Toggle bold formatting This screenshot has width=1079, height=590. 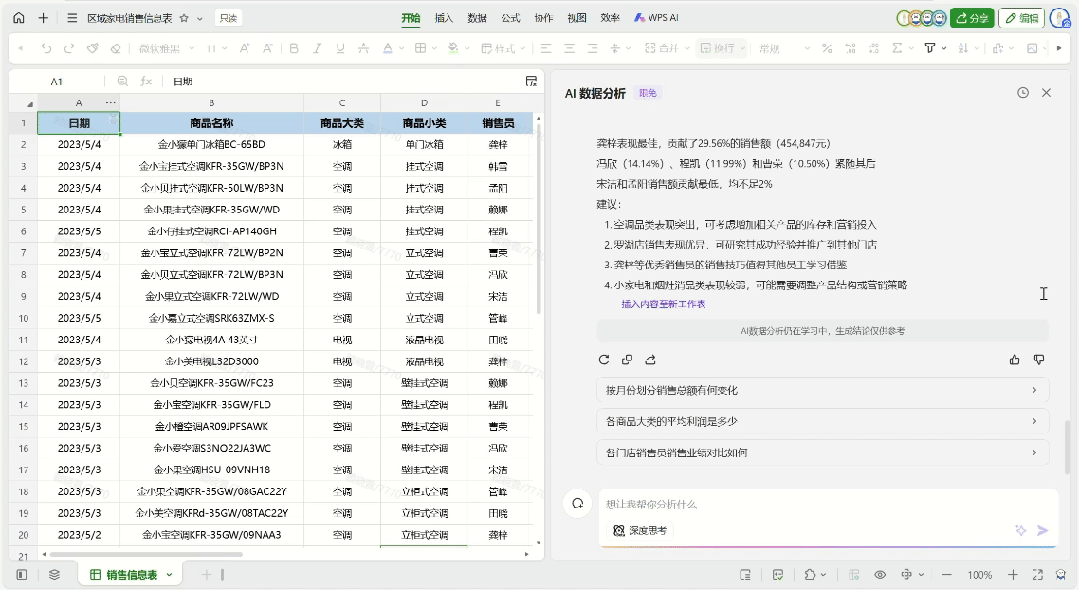click(294, 48)
